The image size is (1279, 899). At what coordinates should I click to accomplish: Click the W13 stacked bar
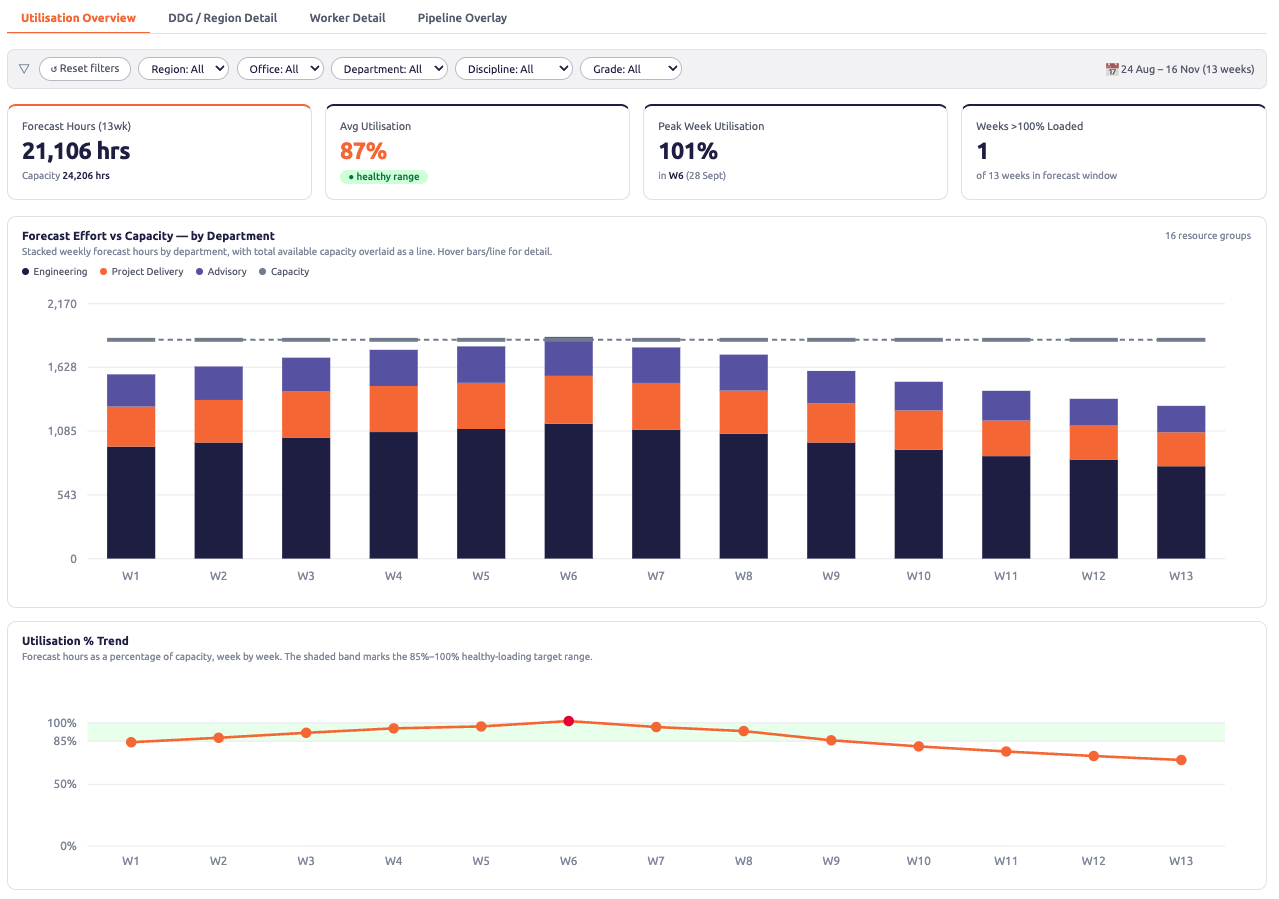[x=1181, y=482]
